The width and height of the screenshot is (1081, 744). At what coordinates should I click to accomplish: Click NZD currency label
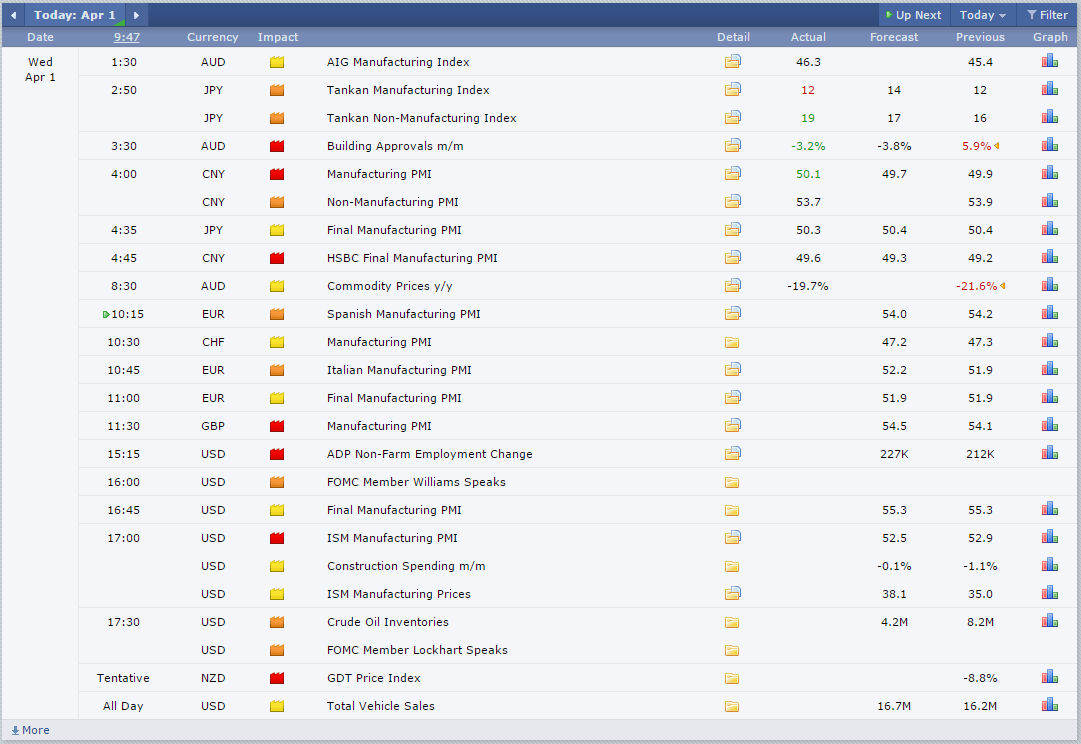pyautogui.click(x=213, y=678)
